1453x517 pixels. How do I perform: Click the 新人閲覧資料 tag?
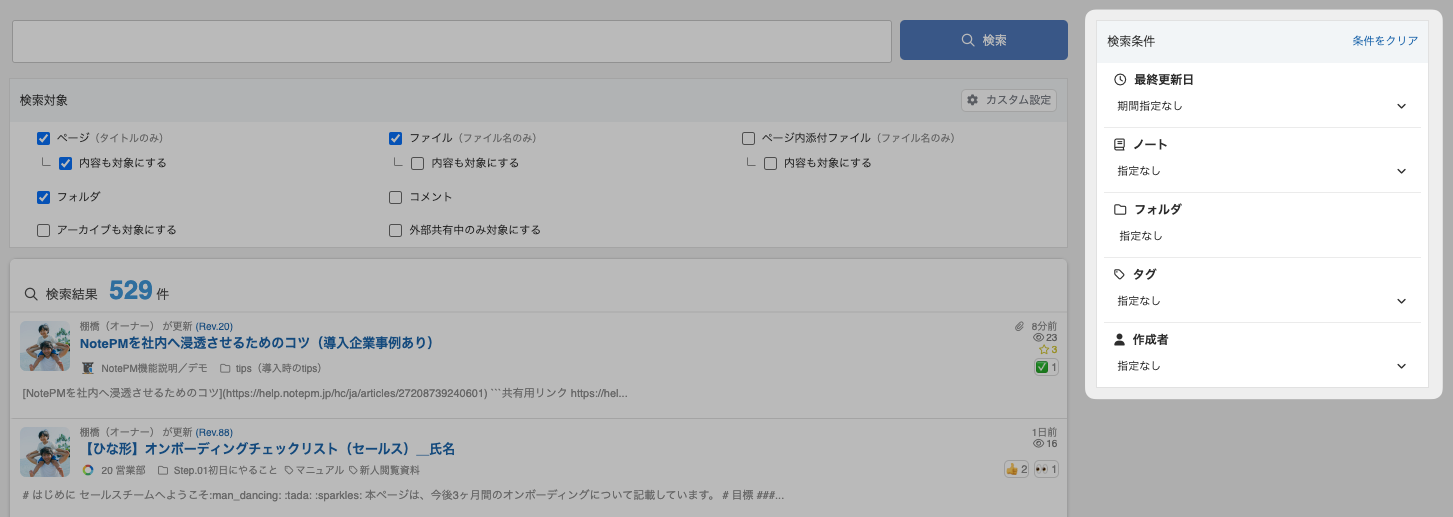point(389,470)
